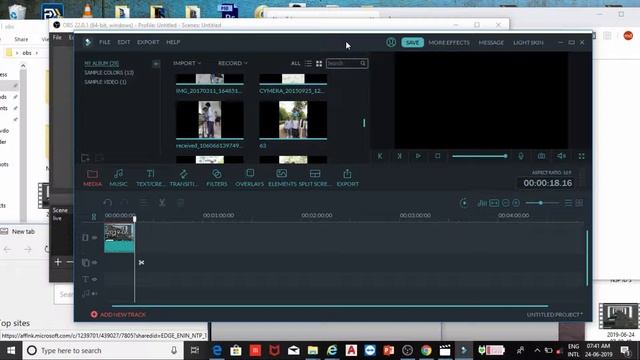Image resolution: width=640 pixels, height=360 pixels.
Task: Click the Save button
Action: click(x=412, y=42)
